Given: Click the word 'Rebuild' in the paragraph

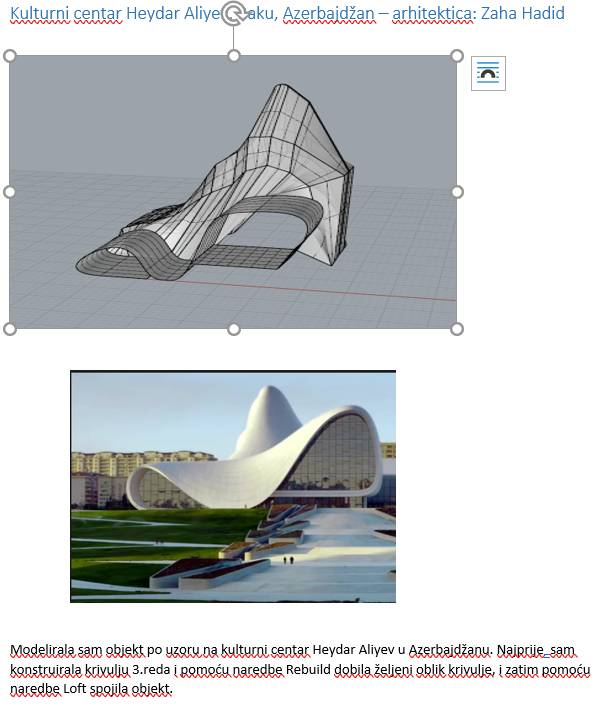Looking at the screenshot, I should [308, 669].
